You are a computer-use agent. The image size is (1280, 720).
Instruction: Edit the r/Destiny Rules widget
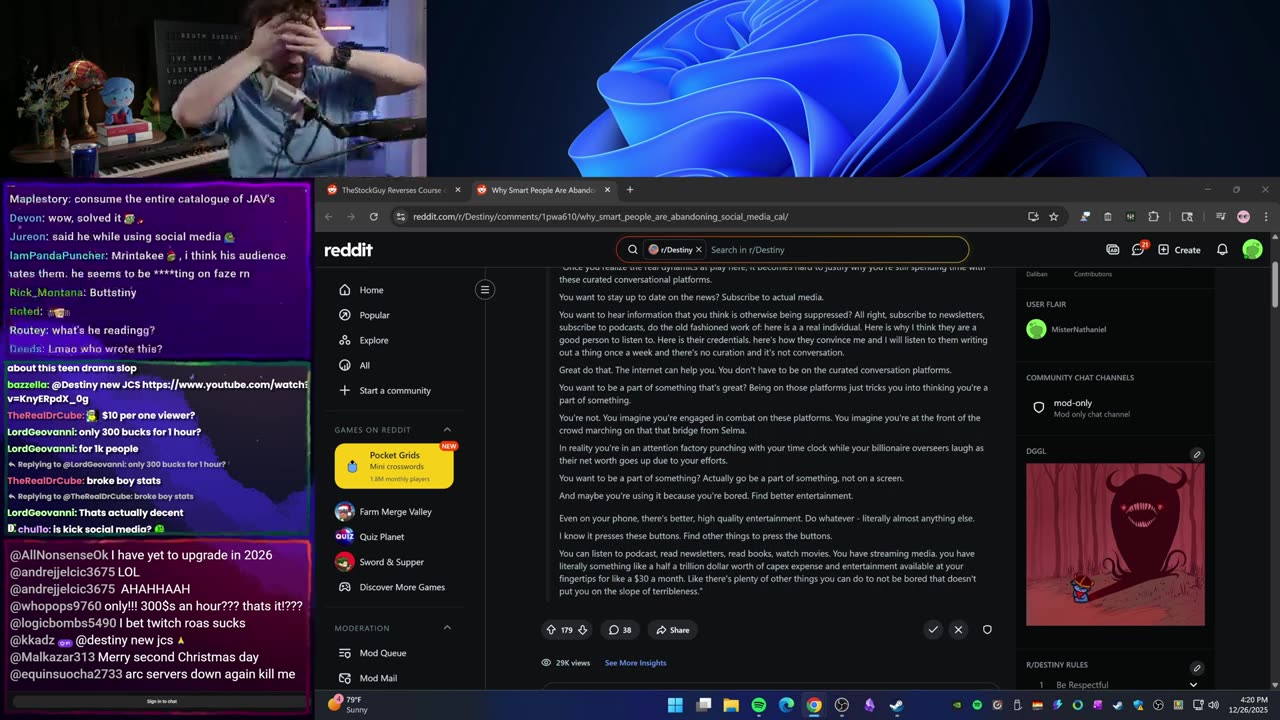(1197, 667)
